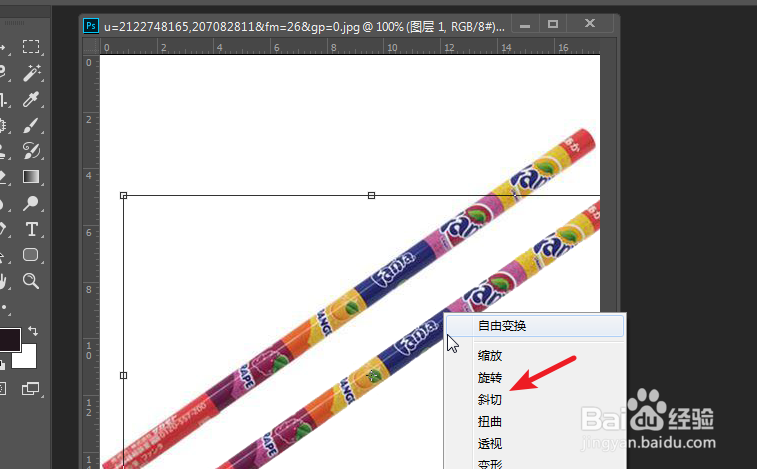The width and height of the screenshot is (757, 469).
Task: Activate the Gradient tool
Action: [x=31, y=177]
